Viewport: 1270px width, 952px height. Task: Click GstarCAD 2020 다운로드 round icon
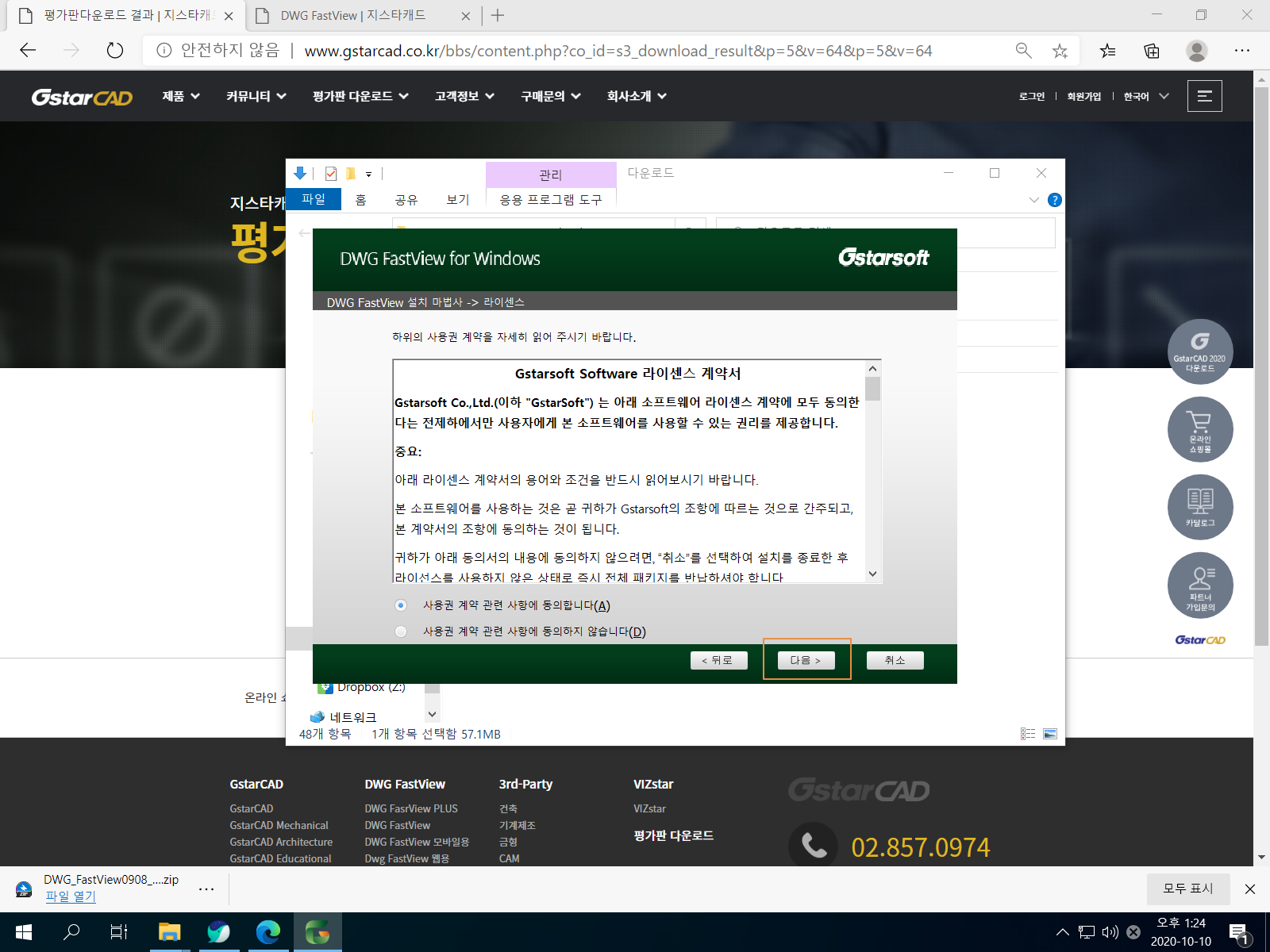1199,352
